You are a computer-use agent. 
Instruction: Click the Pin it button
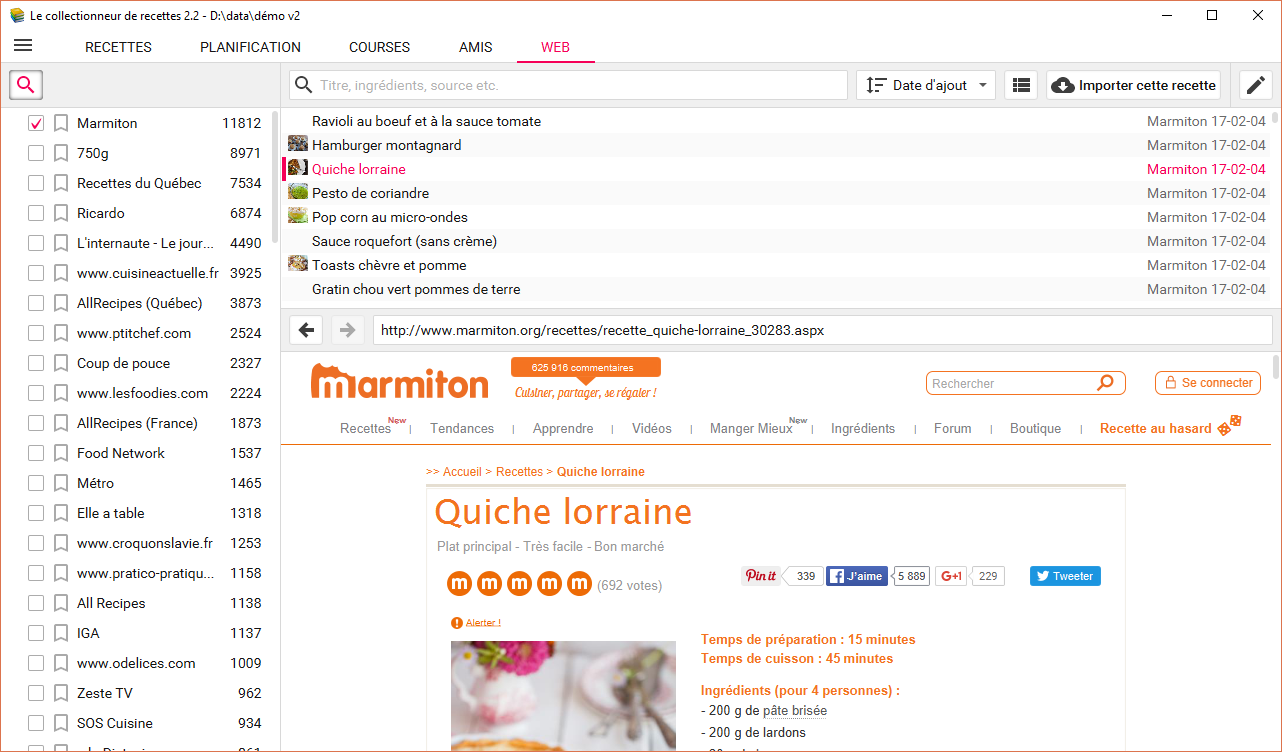tap(760, 576)
